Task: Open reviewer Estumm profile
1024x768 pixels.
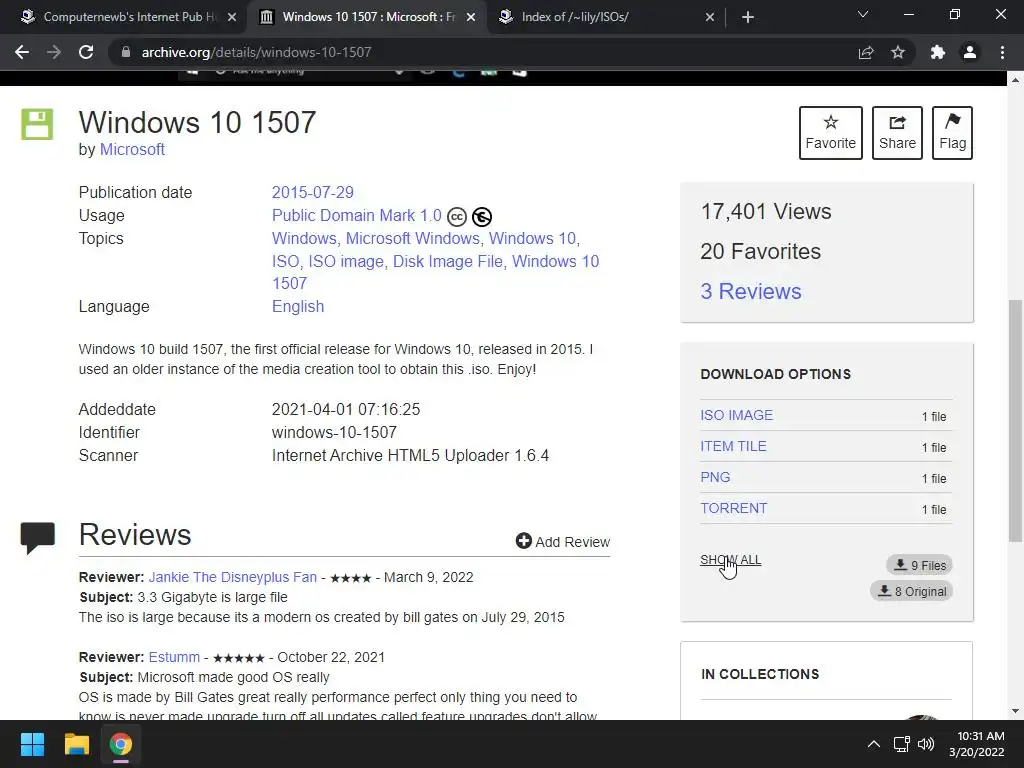Action: click(x=174, y=657)
